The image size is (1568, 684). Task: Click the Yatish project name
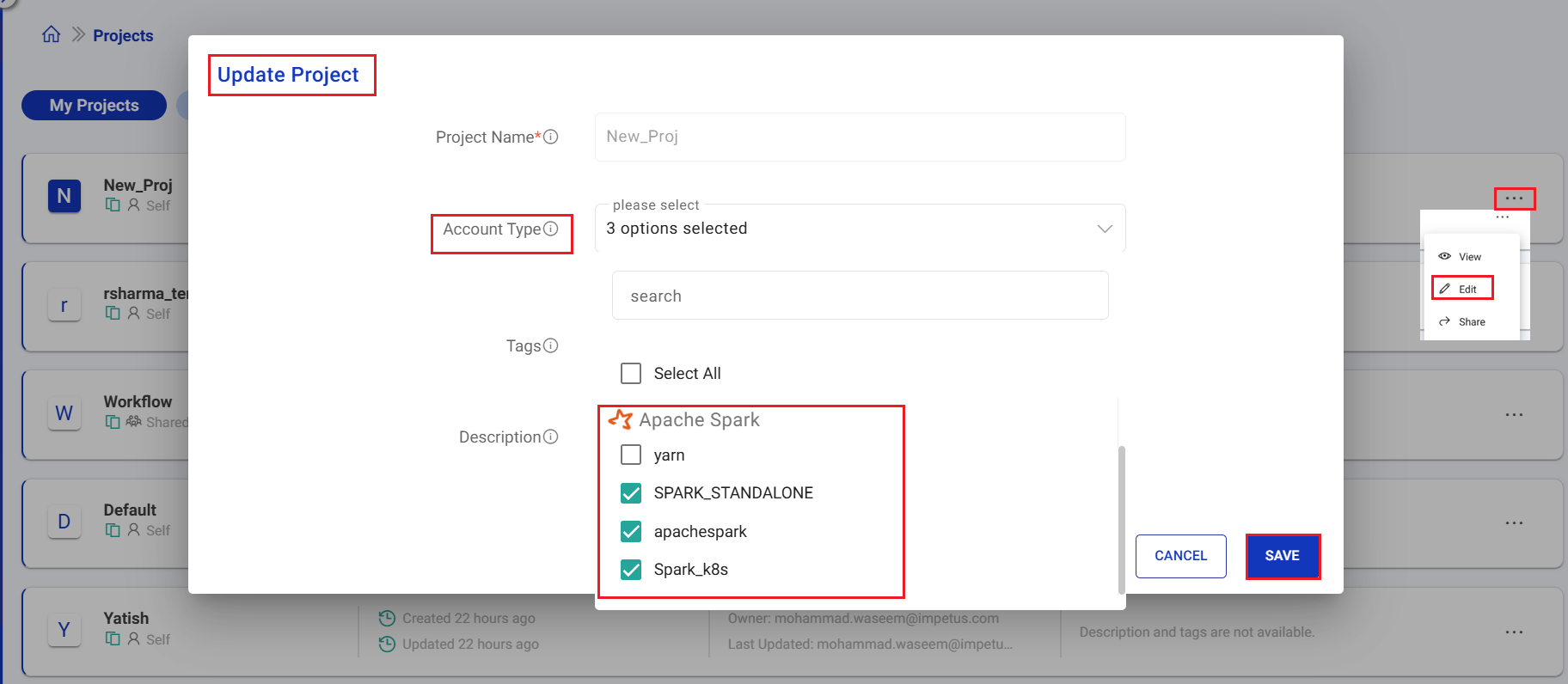126,618
